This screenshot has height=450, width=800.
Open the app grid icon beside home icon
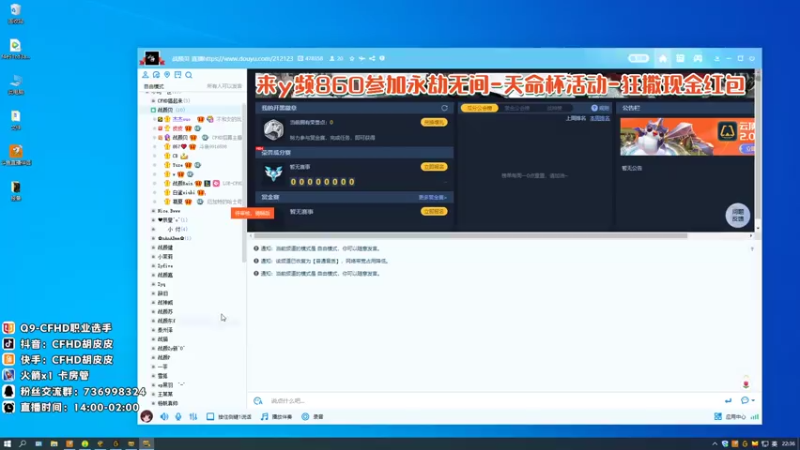point(680,59)
